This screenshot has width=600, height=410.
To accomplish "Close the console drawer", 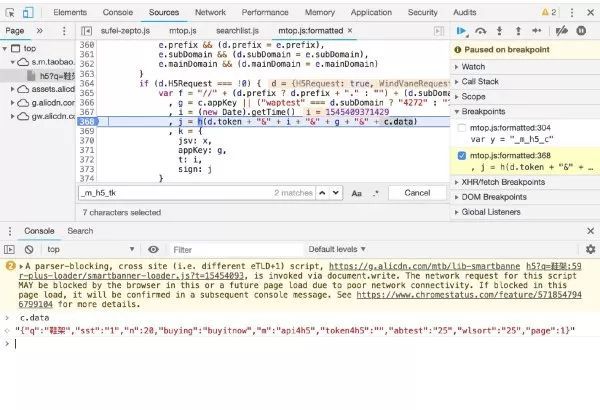I will click(590, 231).
